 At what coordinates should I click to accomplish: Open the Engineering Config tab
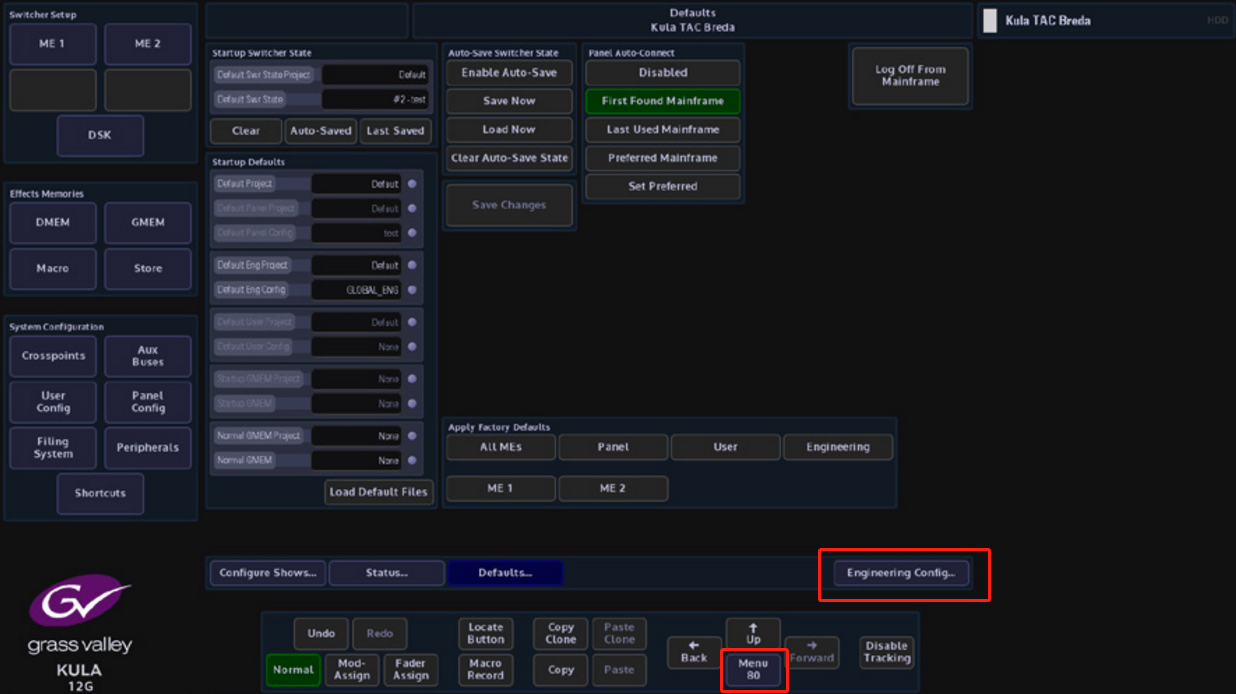click(901, 573)
